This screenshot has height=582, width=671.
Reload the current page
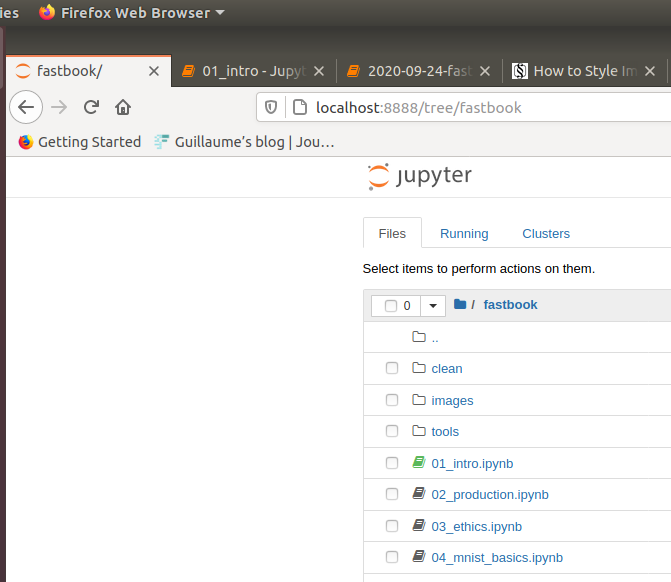pyautogui.click(x=91, y=107)
